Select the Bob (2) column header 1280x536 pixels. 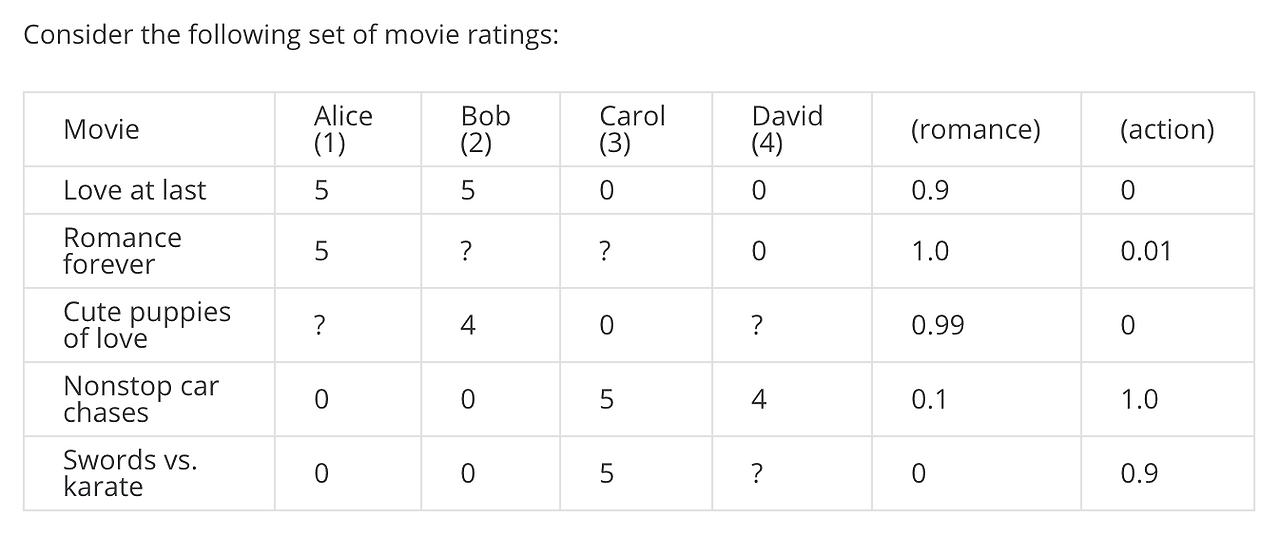pyautogui.click(x=485, y=129)
